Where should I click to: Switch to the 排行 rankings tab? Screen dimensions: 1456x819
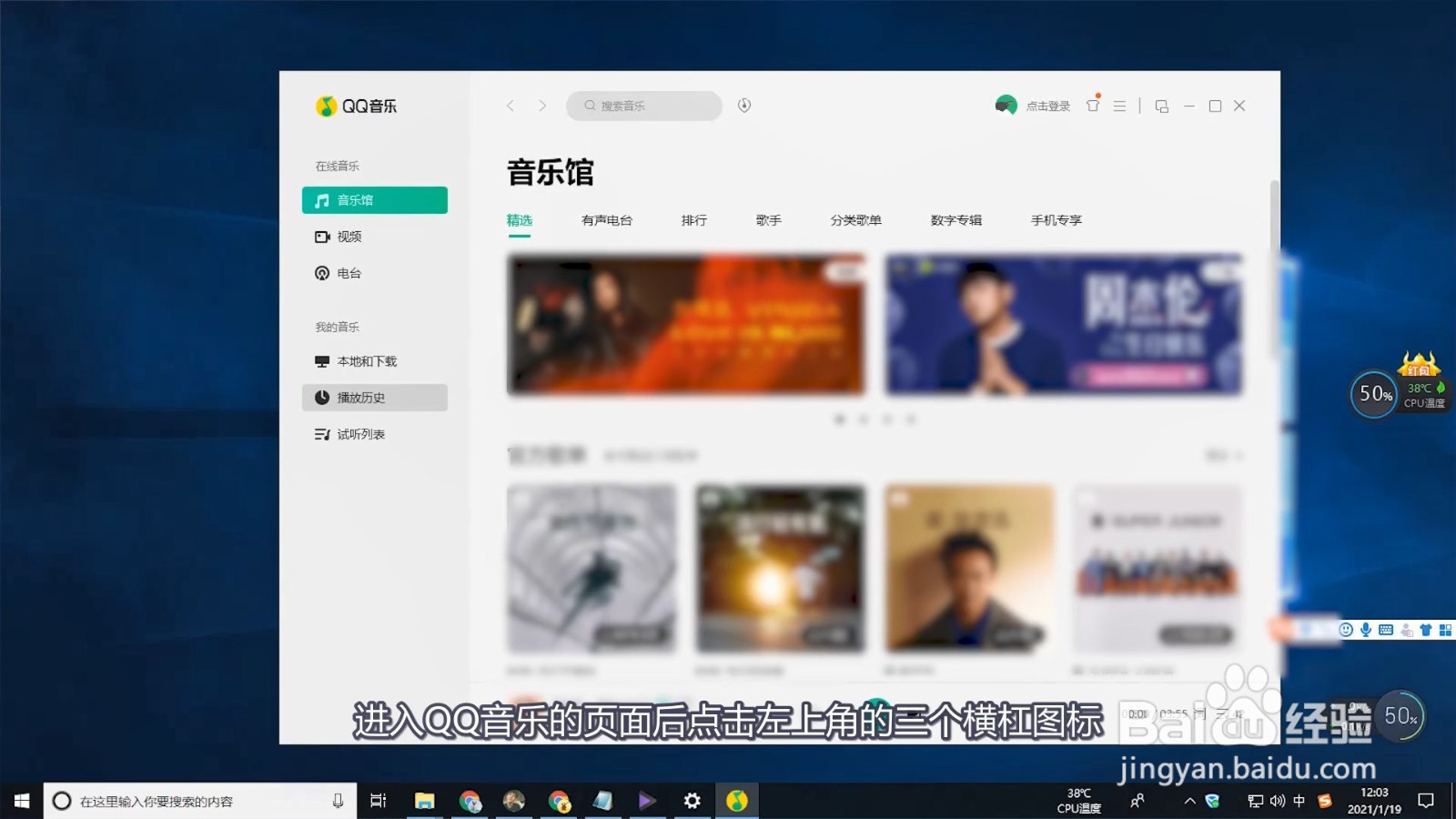(693, 219)
